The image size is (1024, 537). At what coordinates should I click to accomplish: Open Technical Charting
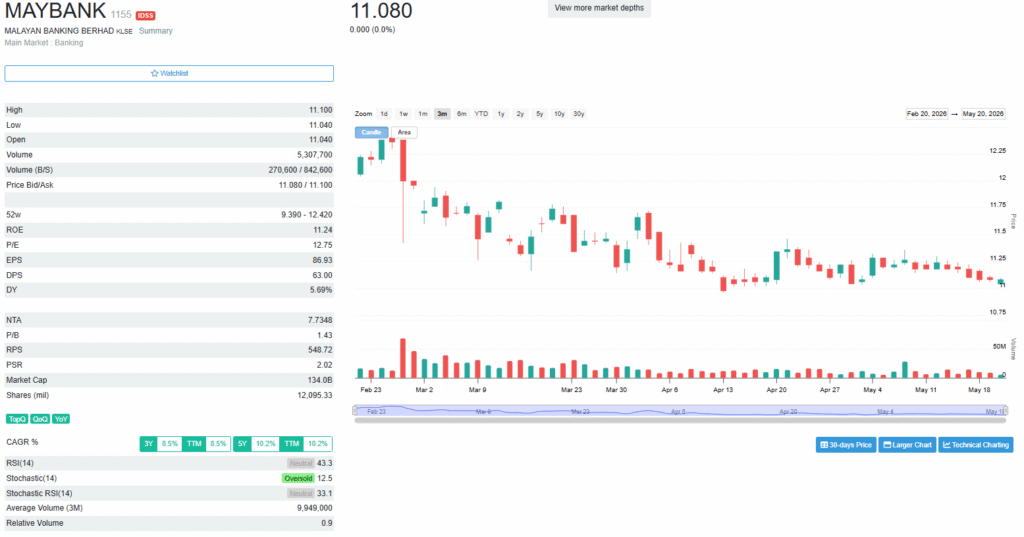coord(976,445)
